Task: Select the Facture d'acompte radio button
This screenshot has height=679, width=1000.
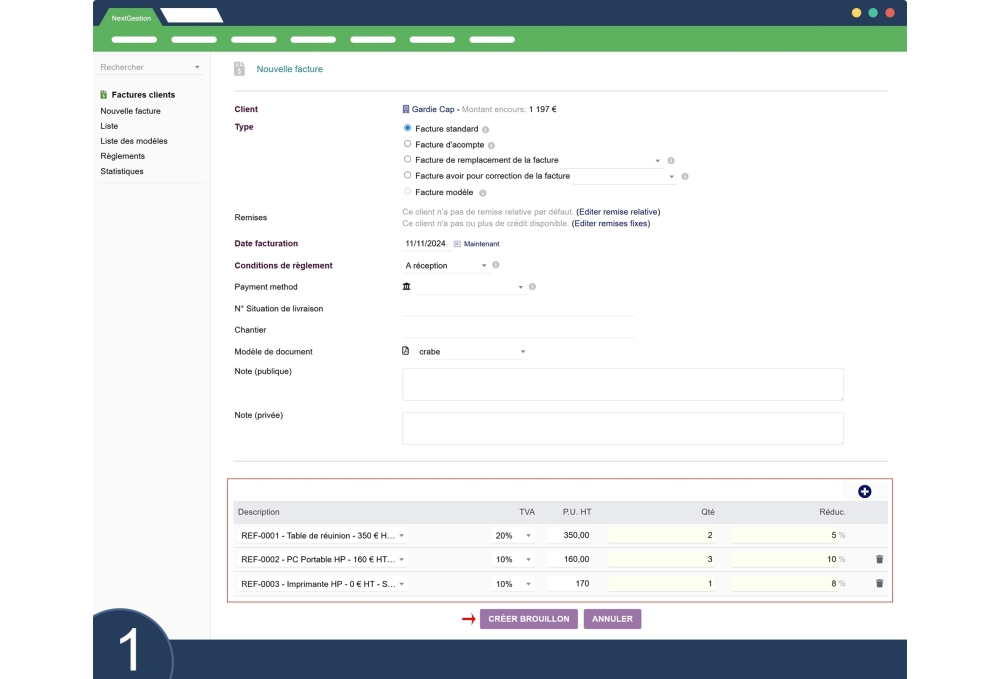Action: tap(407, 144)
